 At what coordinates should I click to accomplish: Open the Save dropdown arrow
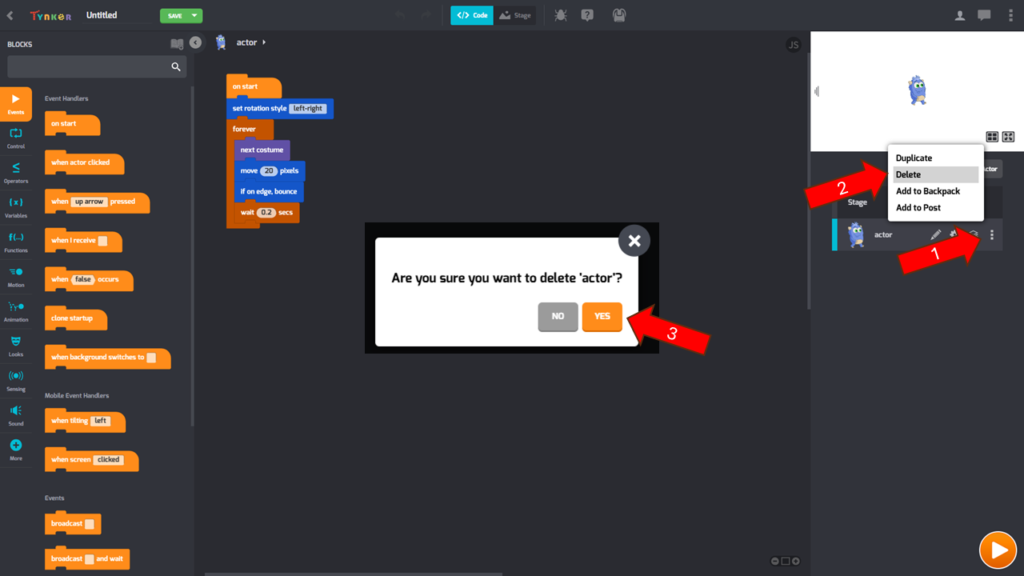click(196, 15)
